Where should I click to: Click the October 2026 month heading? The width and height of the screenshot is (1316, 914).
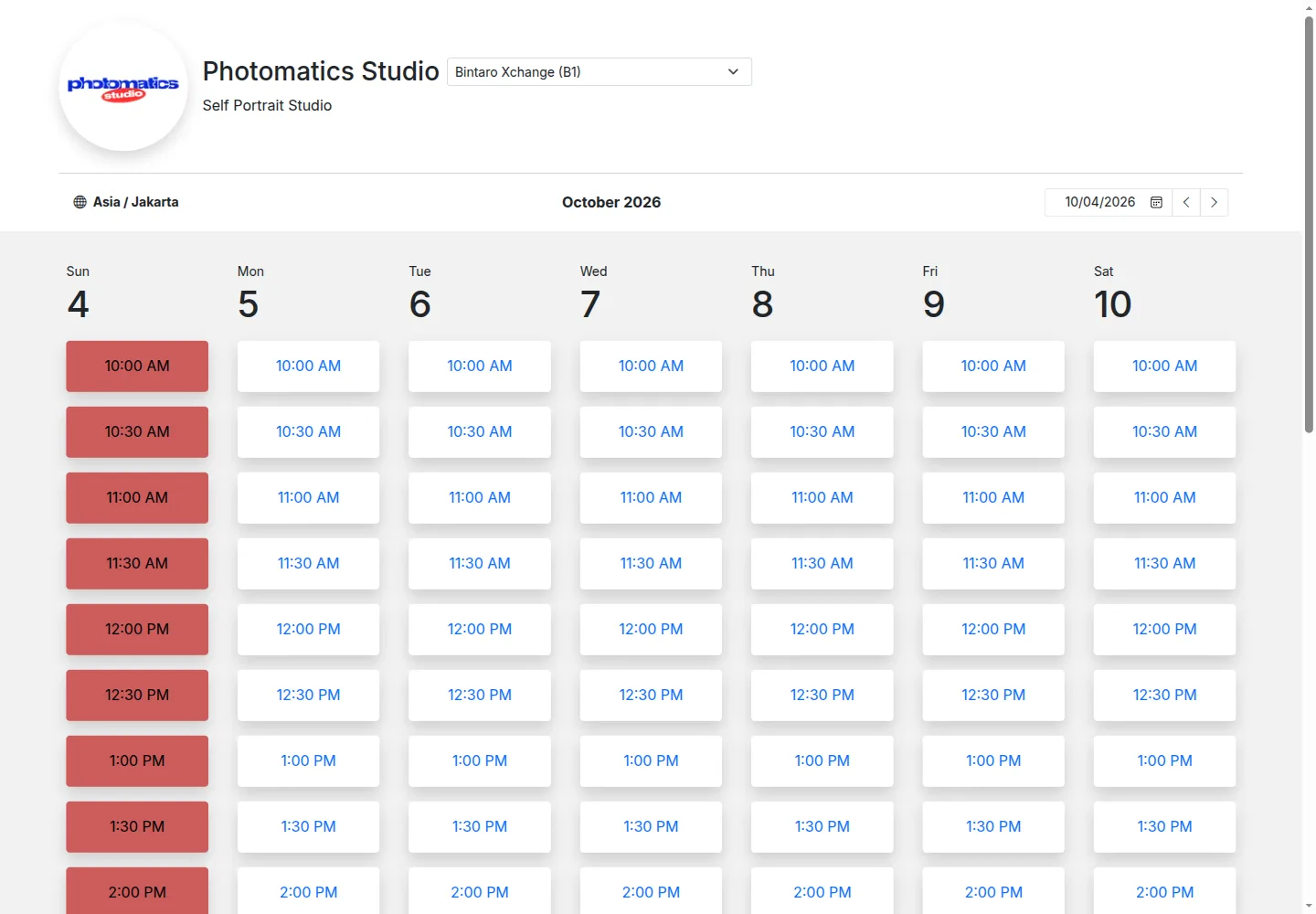click(611, 202)
